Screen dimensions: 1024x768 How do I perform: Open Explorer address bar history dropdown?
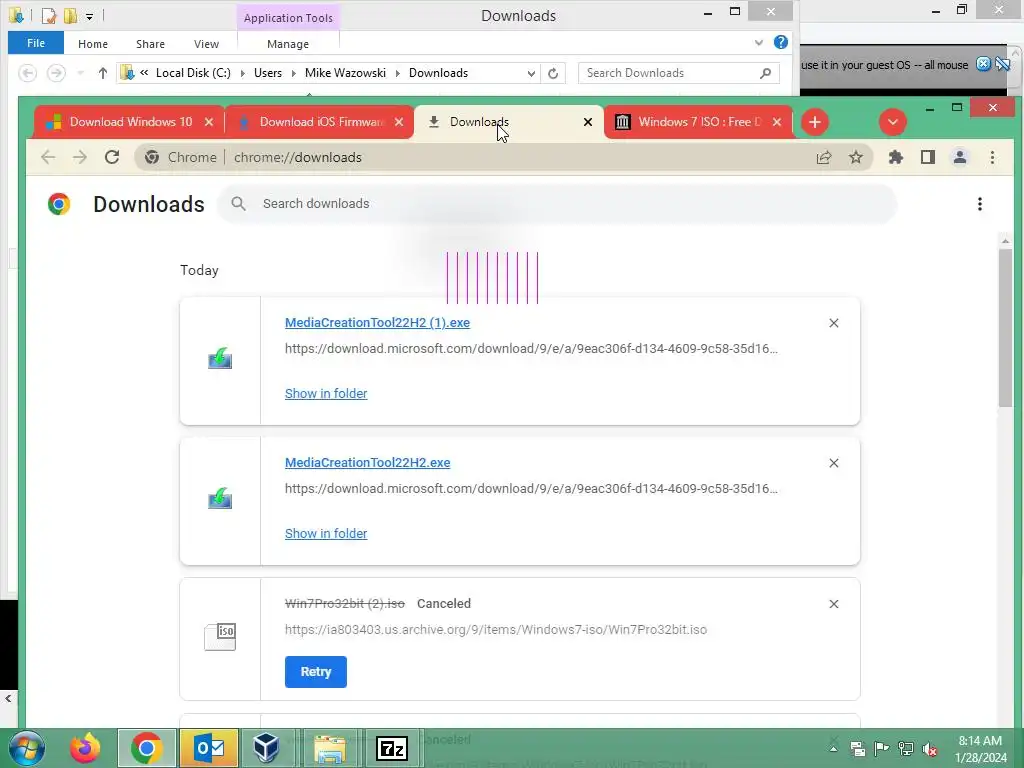[531, 74]
